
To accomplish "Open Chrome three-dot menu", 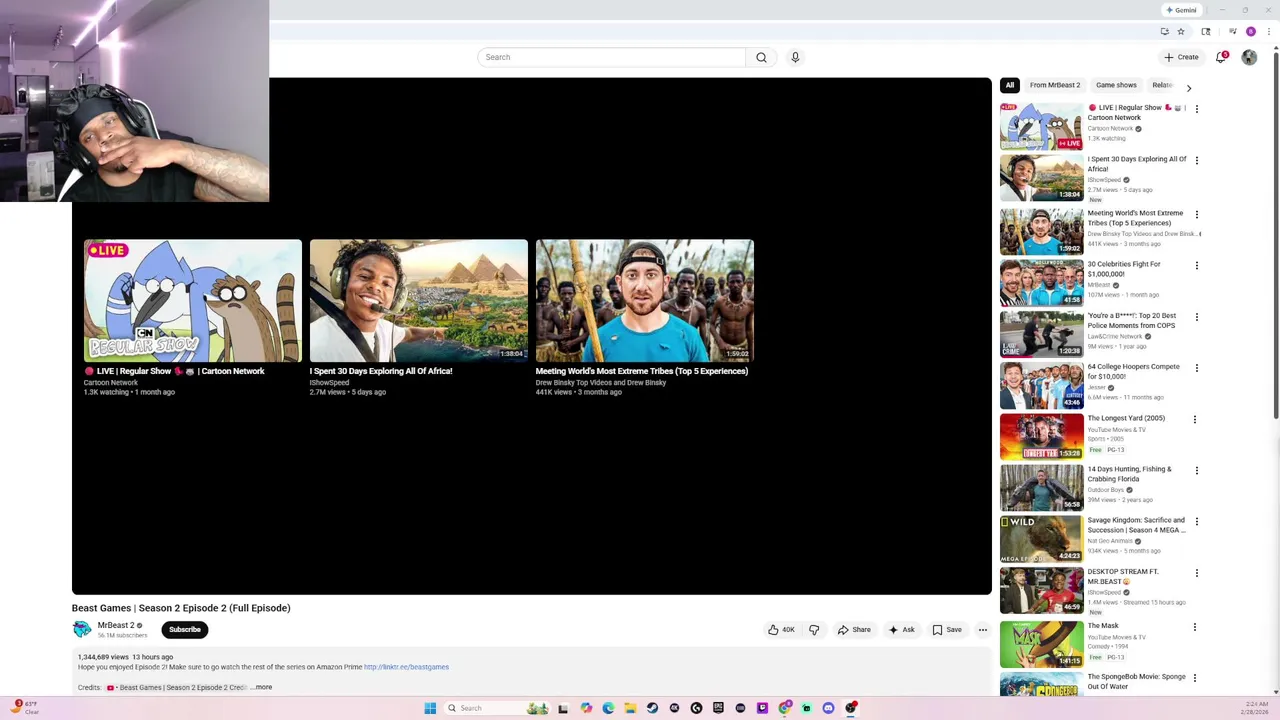I will point(1269,31).
